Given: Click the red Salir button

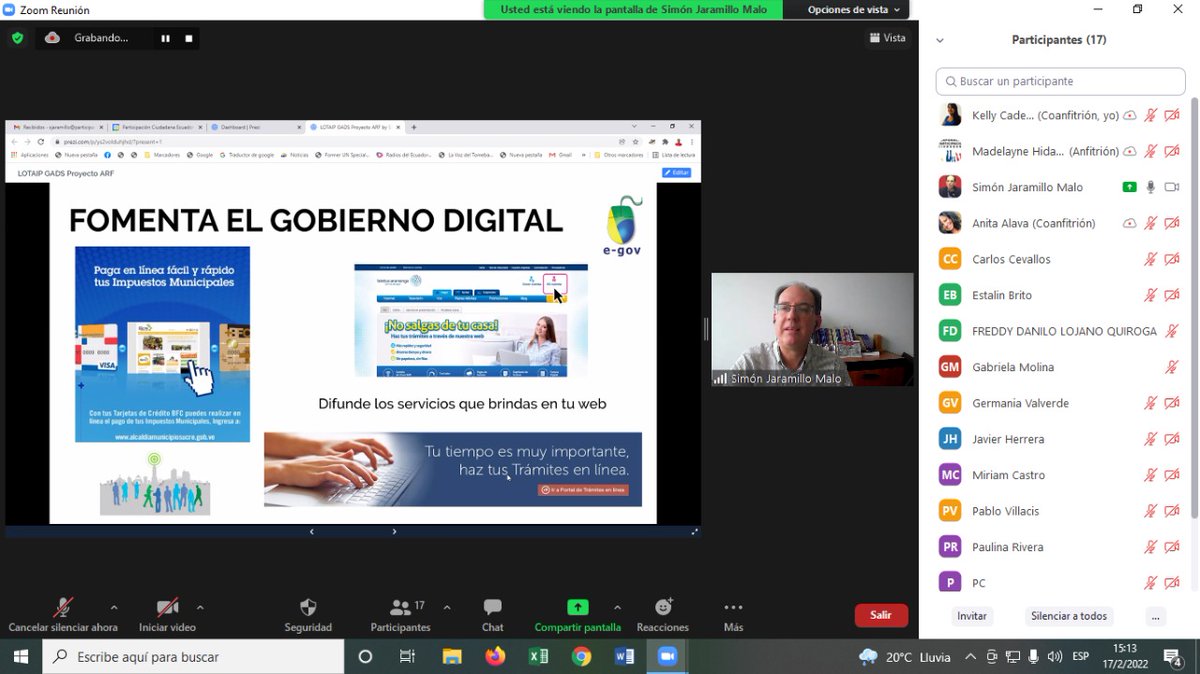Looking at the screenshot, I should click(x=881, y=615).
